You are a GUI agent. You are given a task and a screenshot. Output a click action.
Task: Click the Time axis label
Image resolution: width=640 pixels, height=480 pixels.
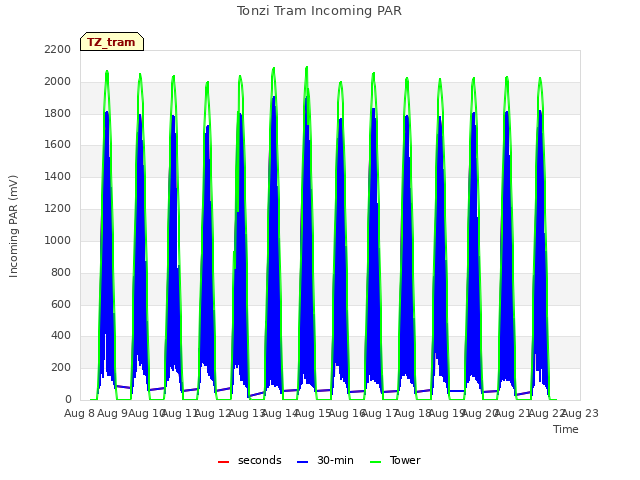pos(565,429)
